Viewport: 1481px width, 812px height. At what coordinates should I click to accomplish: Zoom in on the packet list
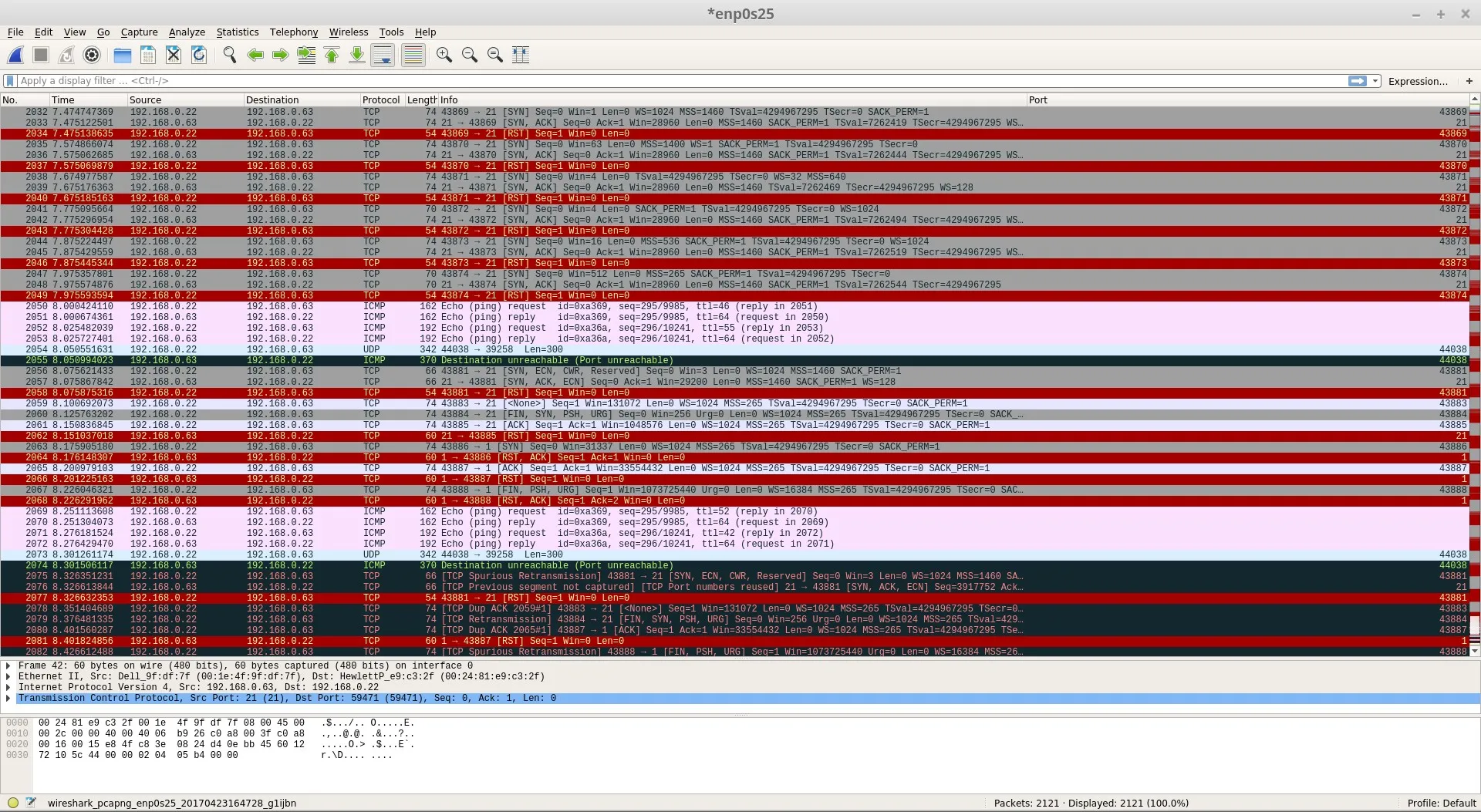coord(444,55)
